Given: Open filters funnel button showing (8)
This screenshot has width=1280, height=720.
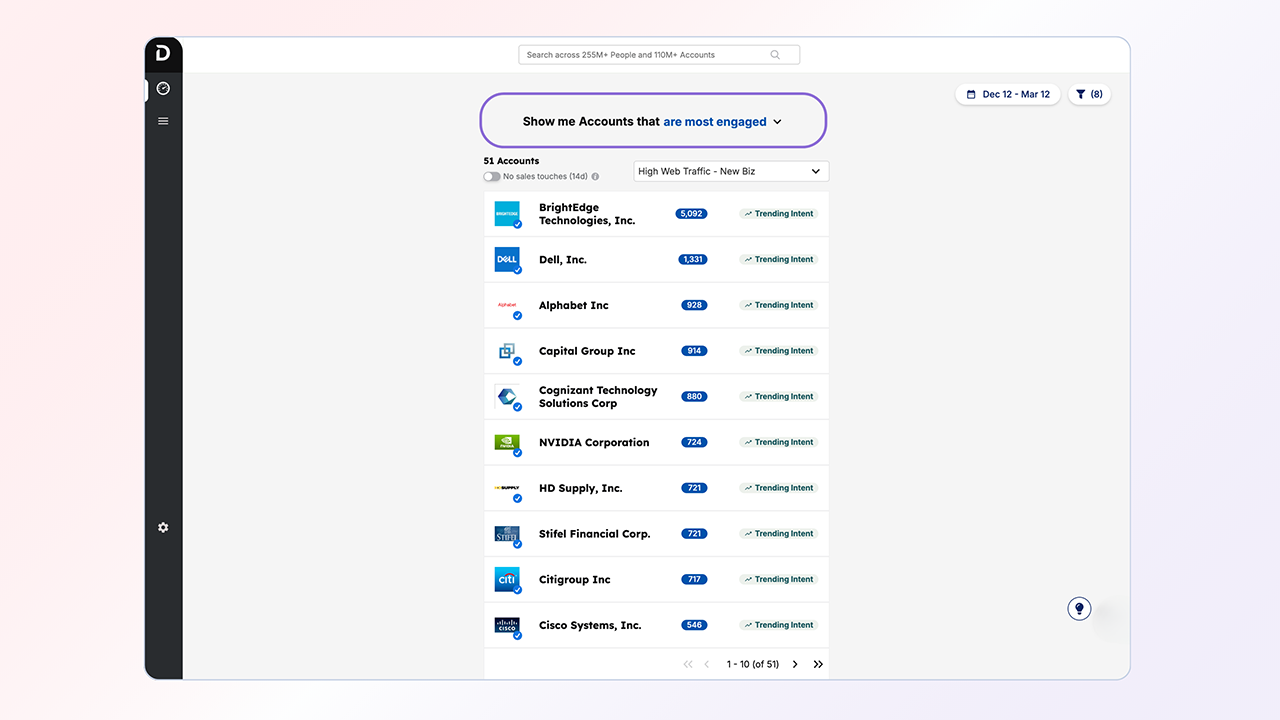Looking at the screenshot, I should tap(1089, 94).
